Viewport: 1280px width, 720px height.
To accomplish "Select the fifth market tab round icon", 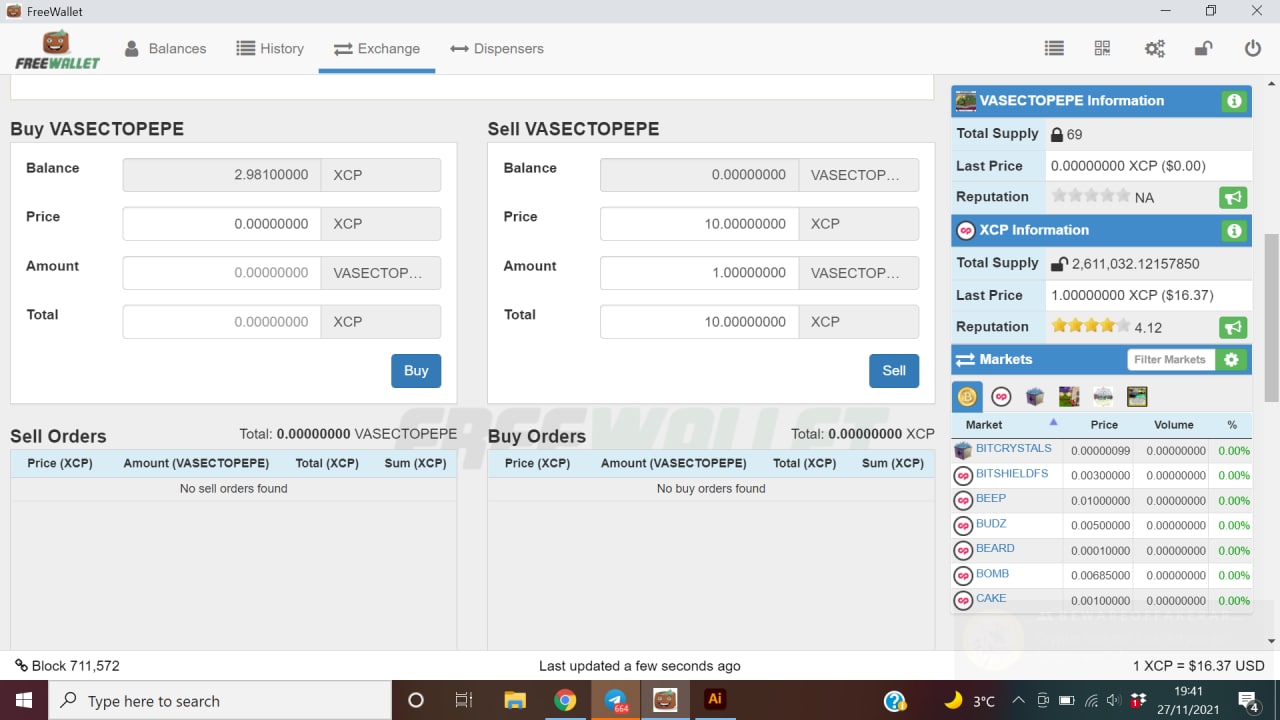I will [1103, 397].
